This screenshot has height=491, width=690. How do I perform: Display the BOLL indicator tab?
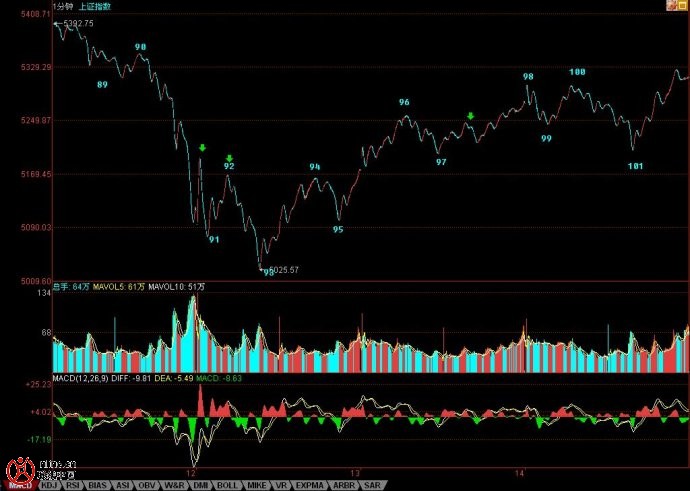tap(227, 485)
